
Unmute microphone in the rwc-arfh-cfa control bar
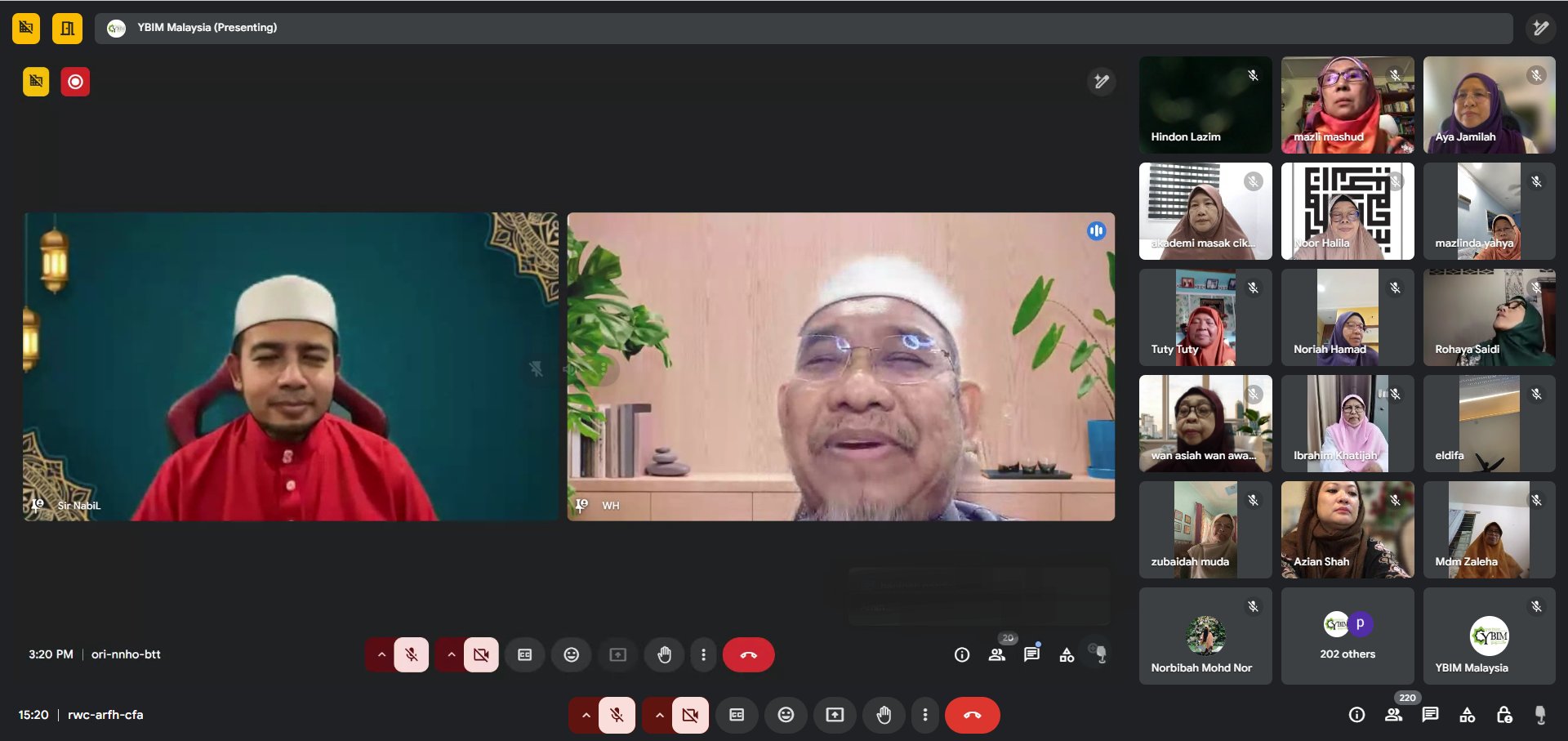pyautogui.click(x=617, y=715)
